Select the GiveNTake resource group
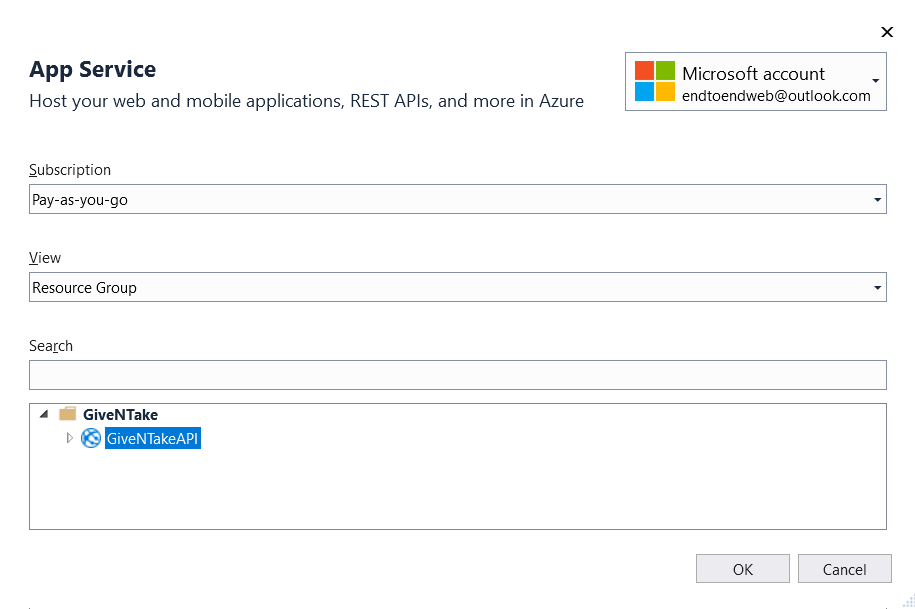The image size is (915, 609). coord(120,415)
